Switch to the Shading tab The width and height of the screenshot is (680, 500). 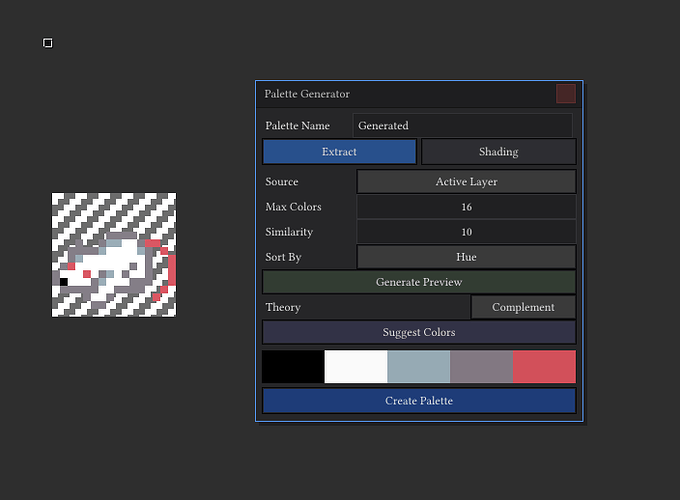click(x=499, y=152)
